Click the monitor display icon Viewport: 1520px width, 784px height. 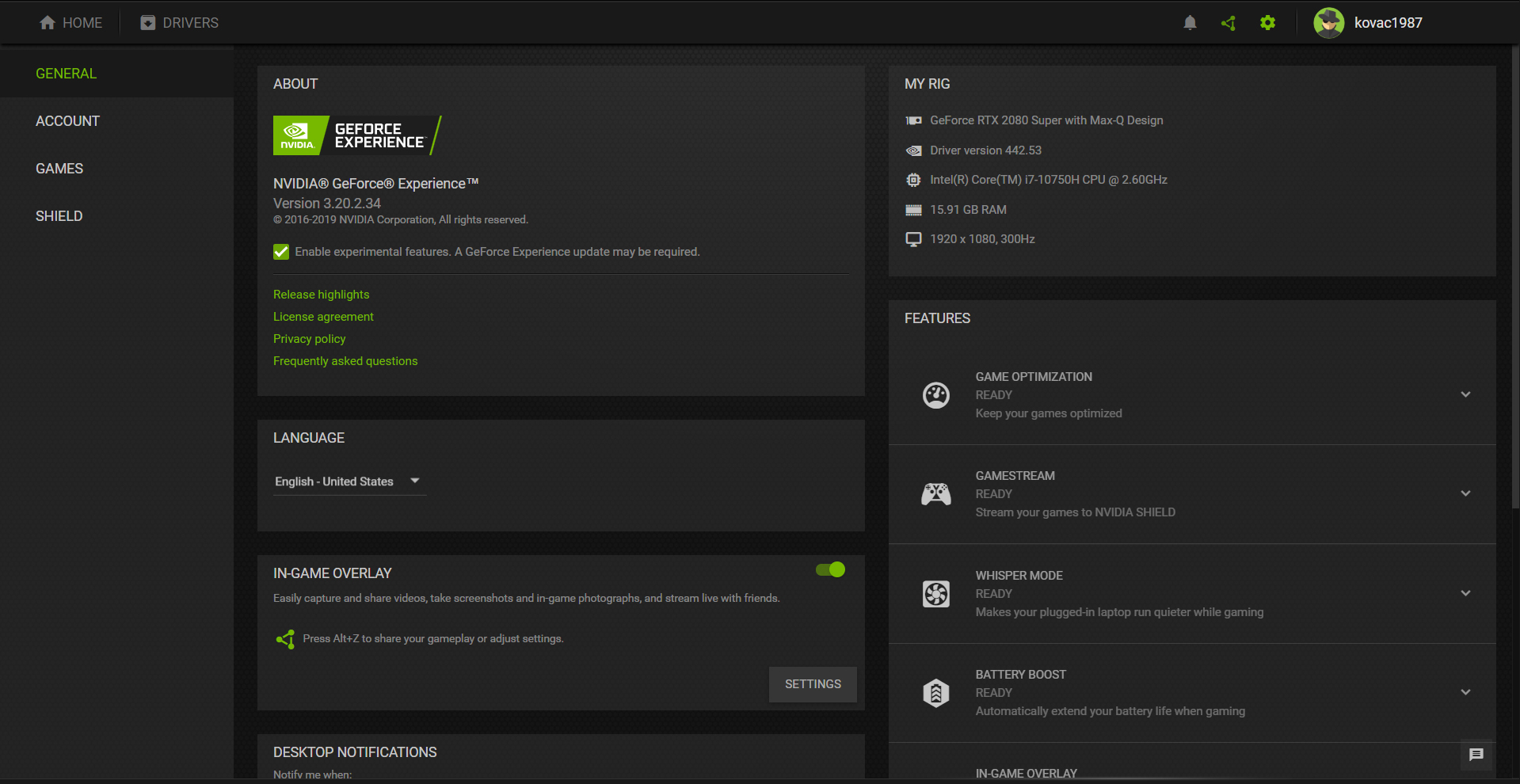click(913, 239)
